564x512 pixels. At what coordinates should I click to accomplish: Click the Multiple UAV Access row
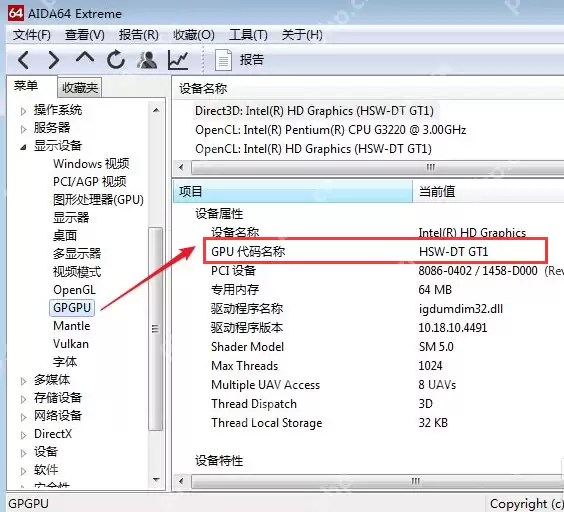(333, 385)
